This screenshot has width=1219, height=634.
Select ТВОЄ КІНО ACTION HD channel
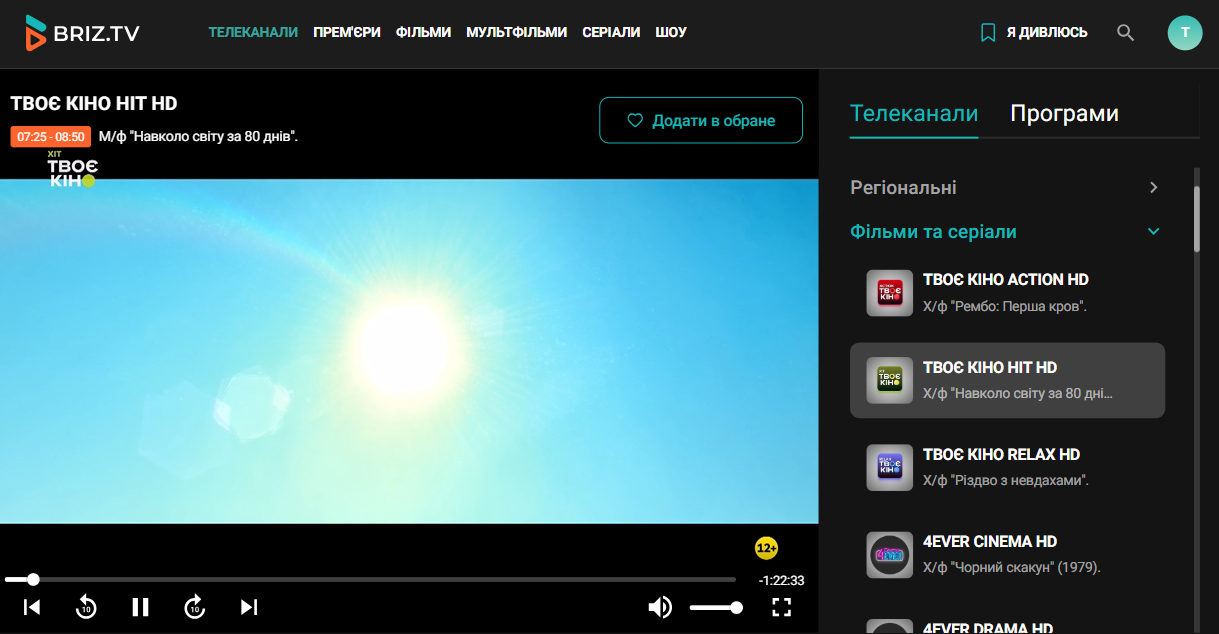coord(1007,292)
